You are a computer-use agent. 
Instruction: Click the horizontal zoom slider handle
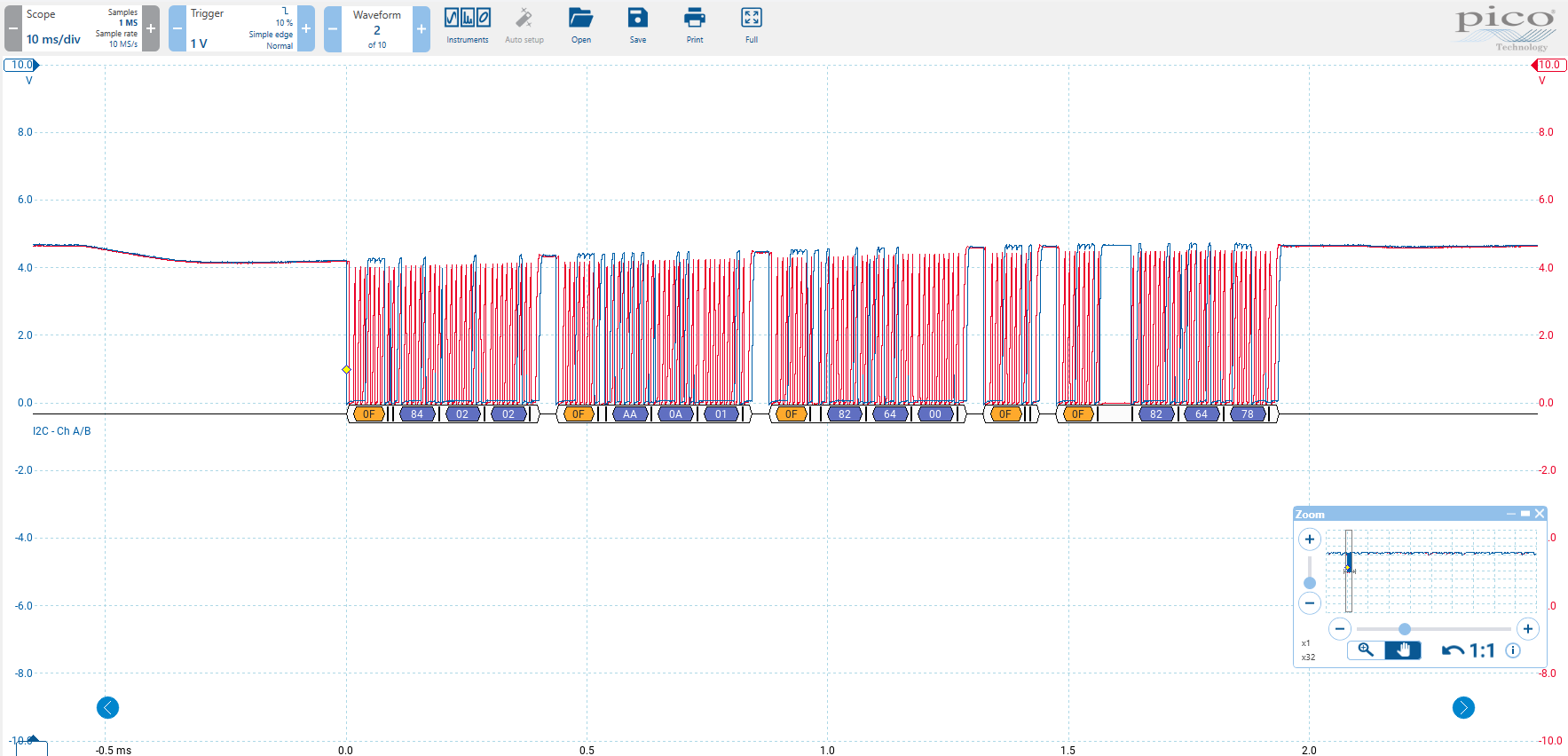tap(1404, 629)
